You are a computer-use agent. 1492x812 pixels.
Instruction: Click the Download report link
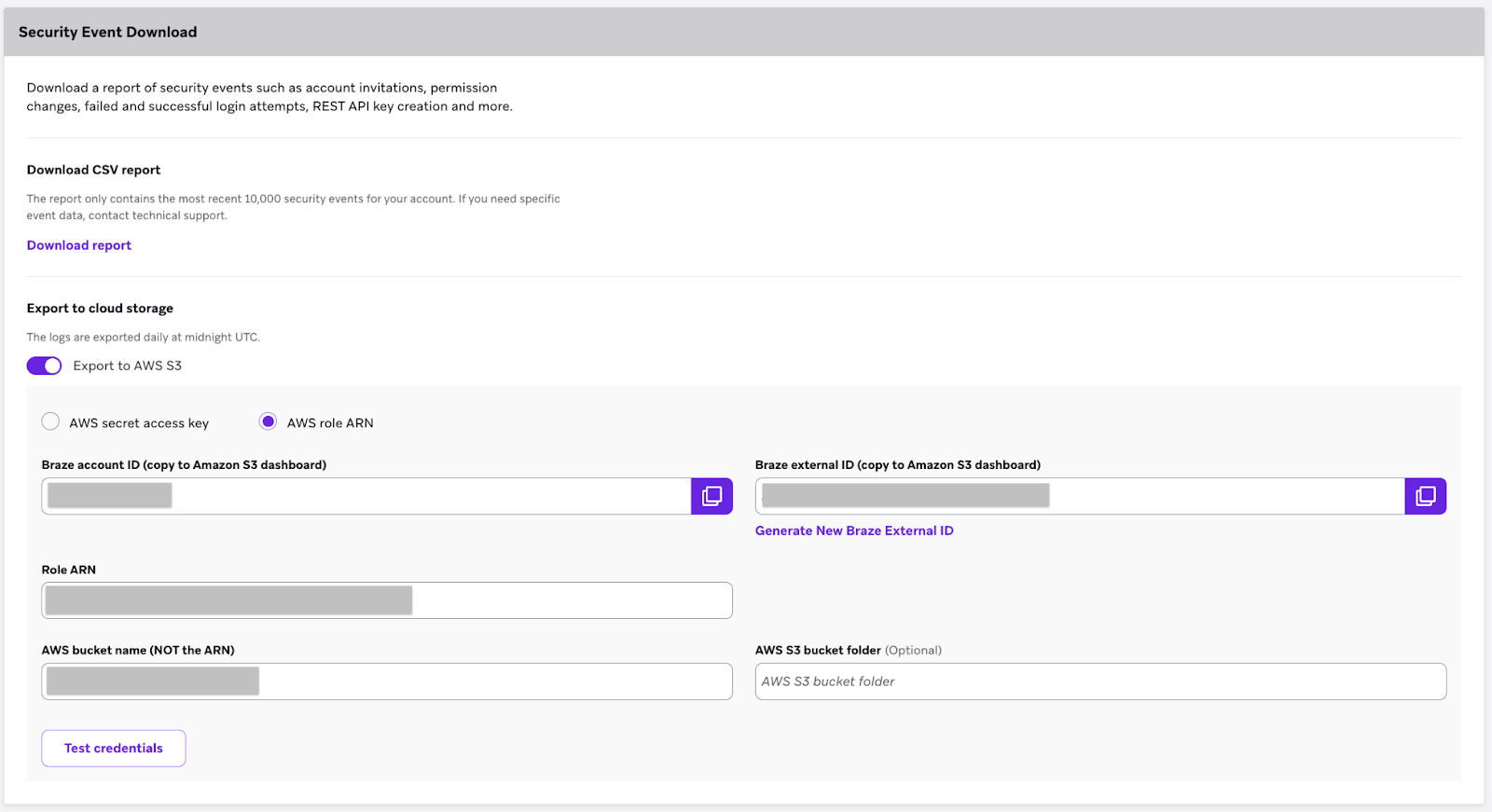(x=79, y=245)
